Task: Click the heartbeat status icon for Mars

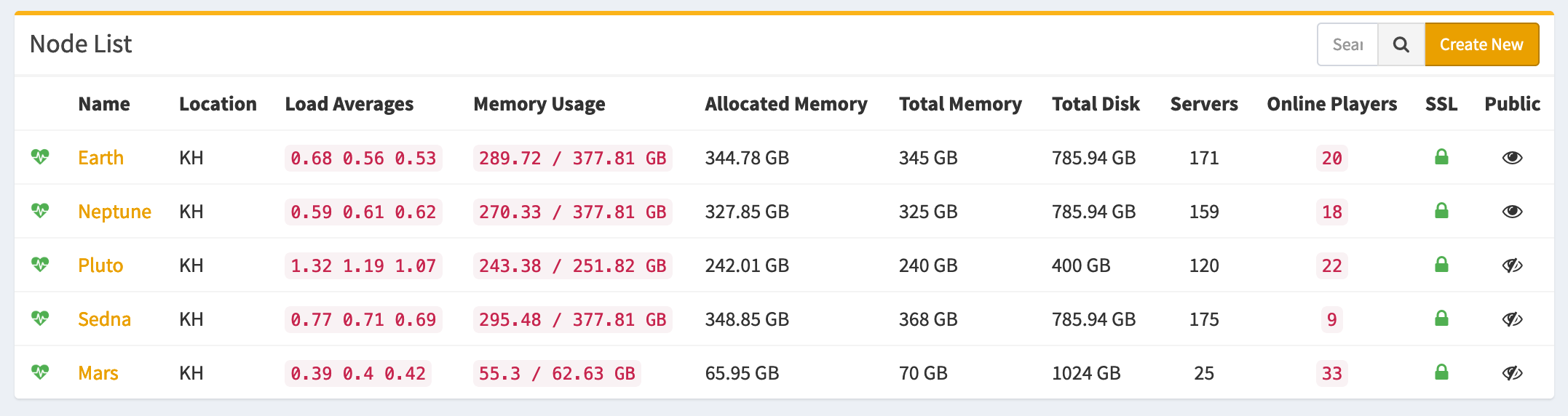Action: click(40, 372)
